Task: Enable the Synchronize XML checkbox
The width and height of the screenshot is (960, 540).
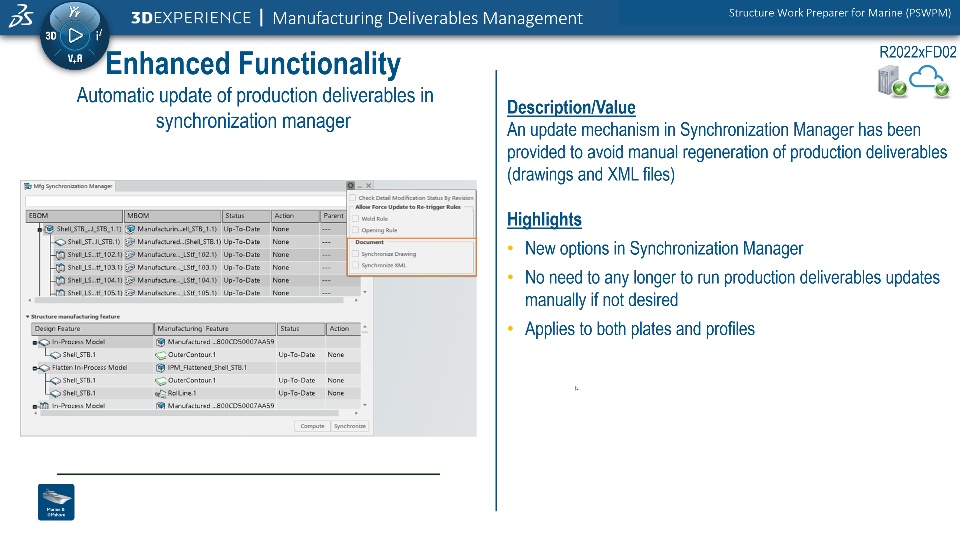Action: [355, 265]
